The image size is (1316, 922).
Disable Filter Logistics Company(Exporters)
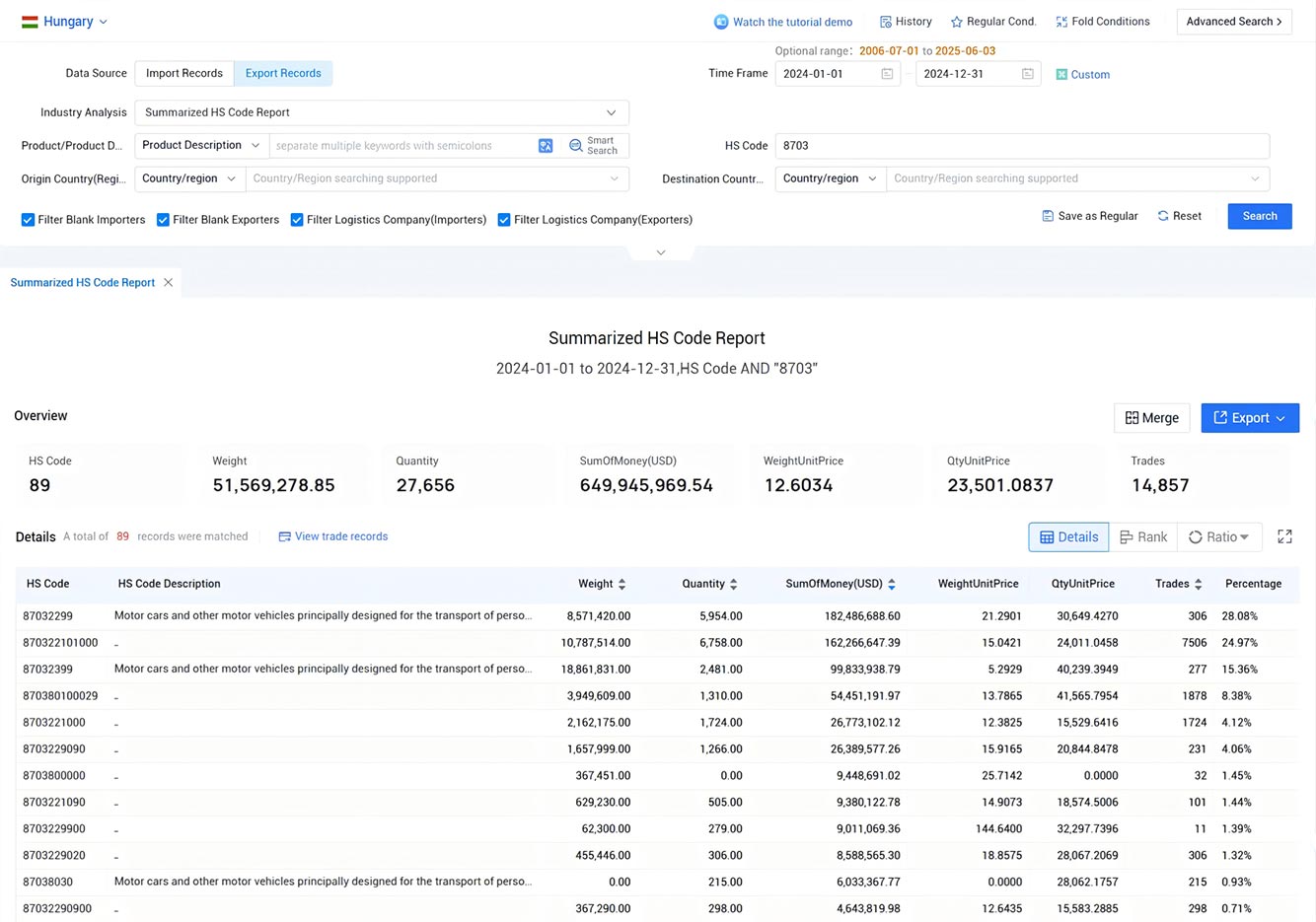[504, 219]
